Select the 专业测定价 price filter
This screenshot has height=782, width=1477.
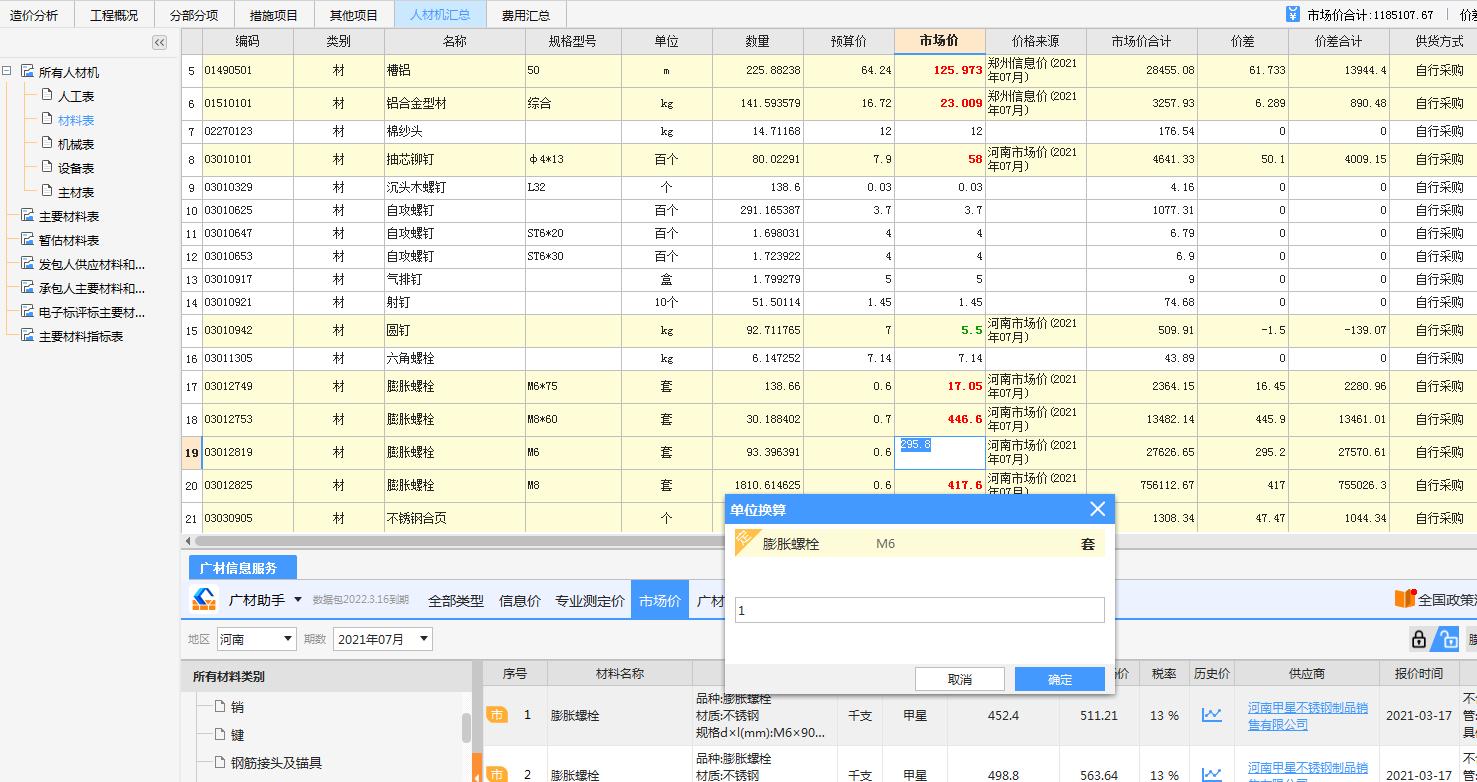click(x=590, y=601)
